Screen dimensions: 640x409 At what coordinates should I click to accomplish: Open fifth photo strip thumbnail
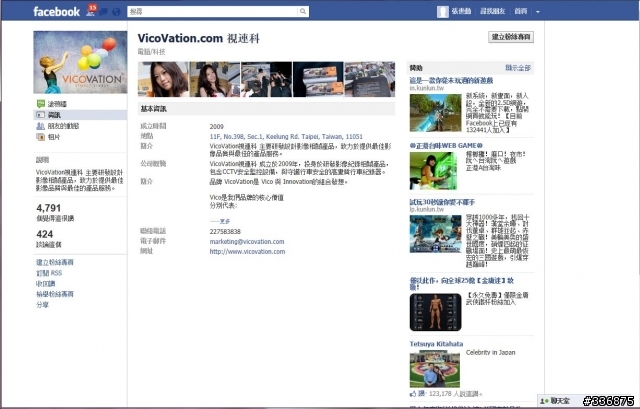[370, 79]
